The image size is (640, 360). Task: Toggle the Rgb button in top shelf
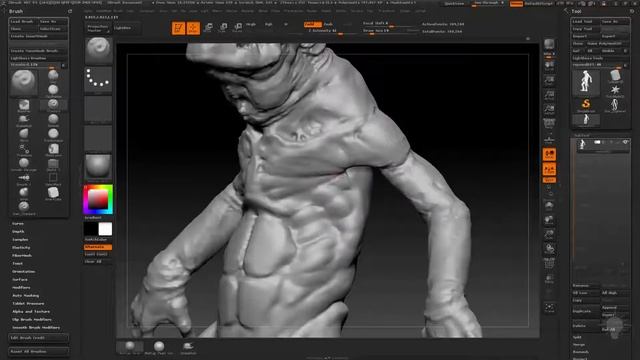[x=269, y=24]
